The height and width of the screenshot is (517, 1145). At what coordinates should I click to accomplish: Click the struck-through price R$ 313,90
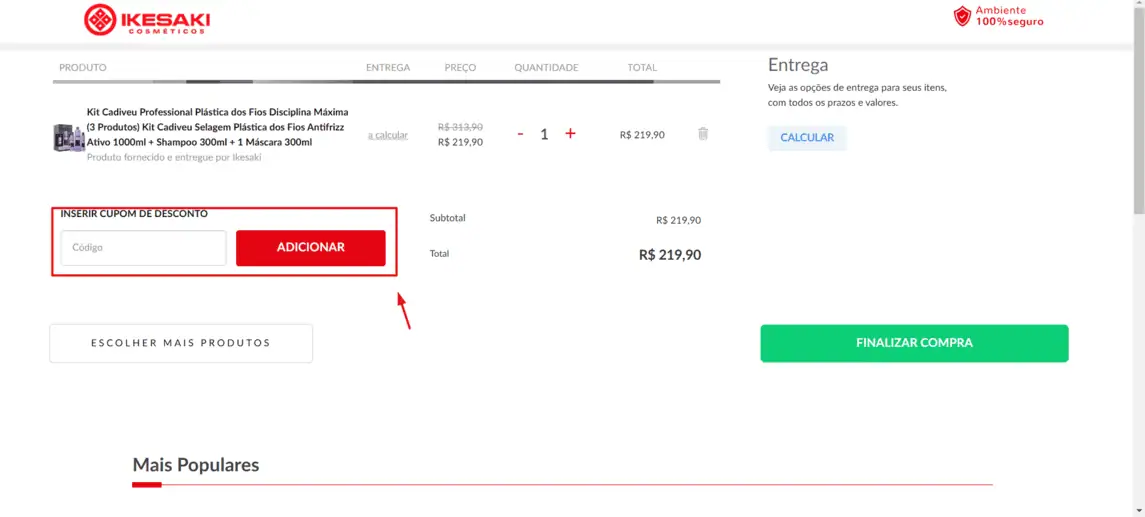click(460, 126)
